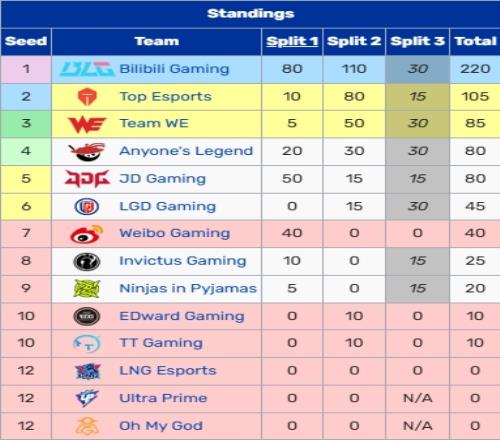Click Bilibili Gaming total points 220
Screen dimensions: 500x440
tap(475, 69)
